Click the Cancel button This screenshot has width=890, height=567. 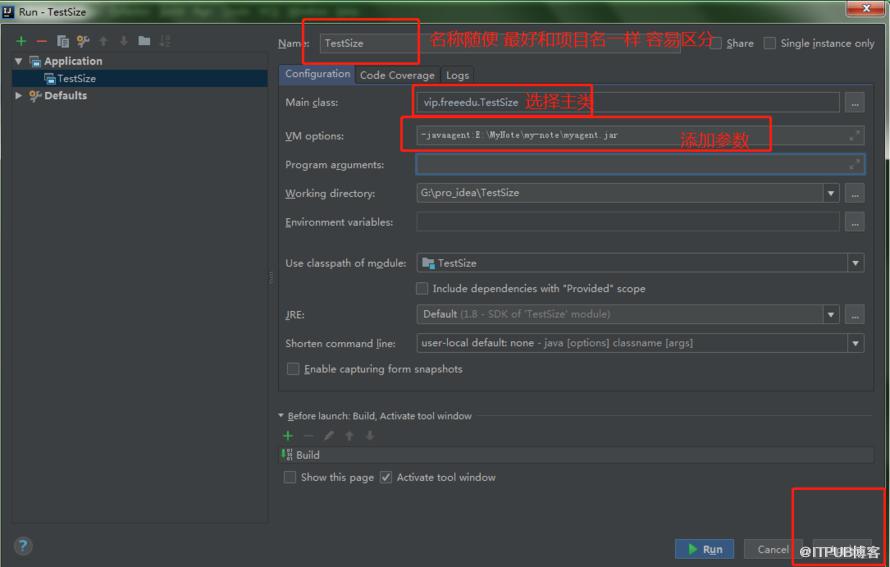click(773, 549)
